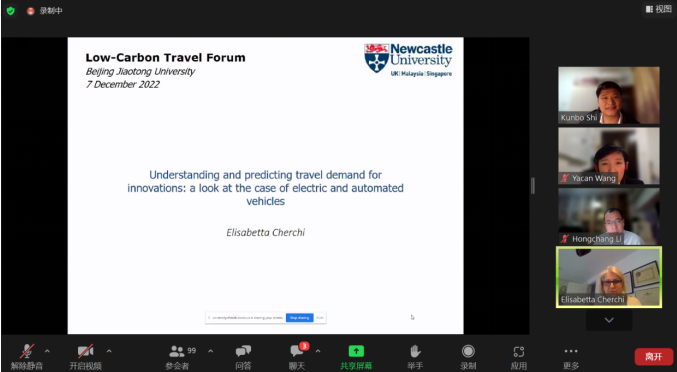Image resolution: width=677 pixels, height=372 pixels.
Task: Expand audio options arrow beside 解除静音
Action: coord(47,351)
